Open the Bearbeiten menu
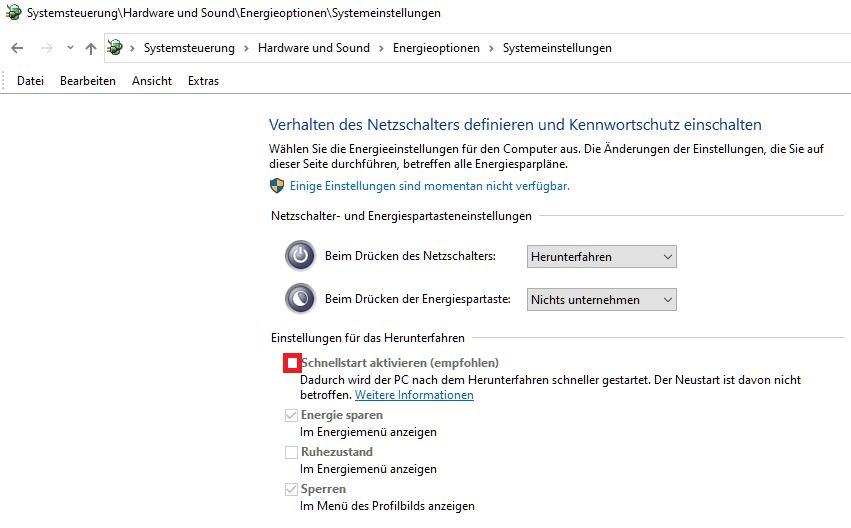 point(88,81)
